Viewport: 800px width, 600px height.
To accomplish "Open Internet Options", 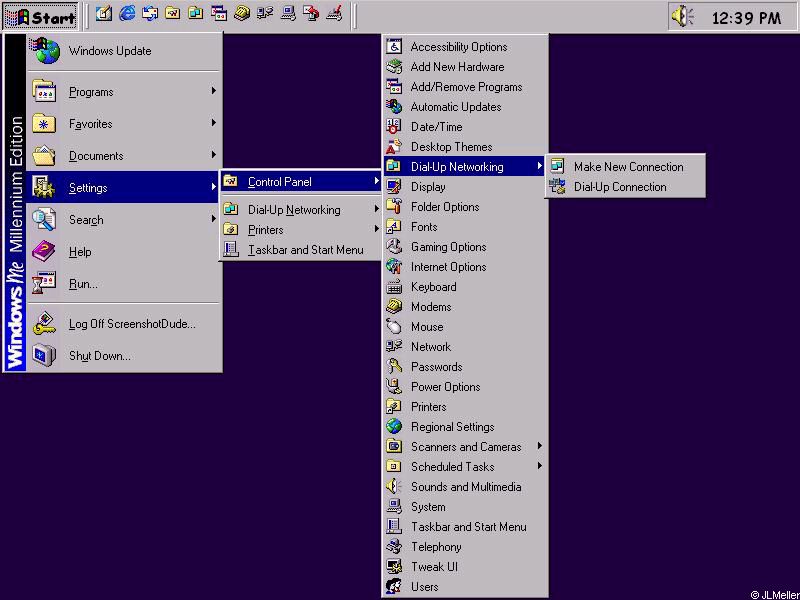I will pyautogui.click(x=465, y=267).
